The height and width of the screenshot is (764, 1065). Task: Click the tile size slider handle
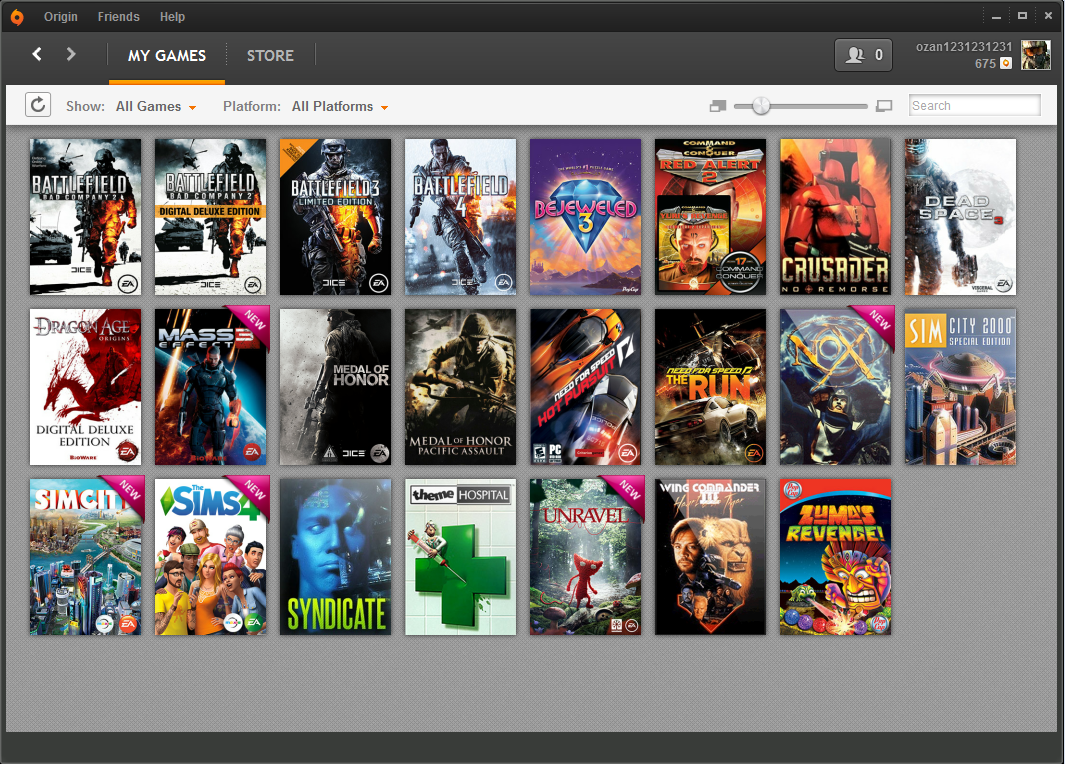(x=761, y=106)
